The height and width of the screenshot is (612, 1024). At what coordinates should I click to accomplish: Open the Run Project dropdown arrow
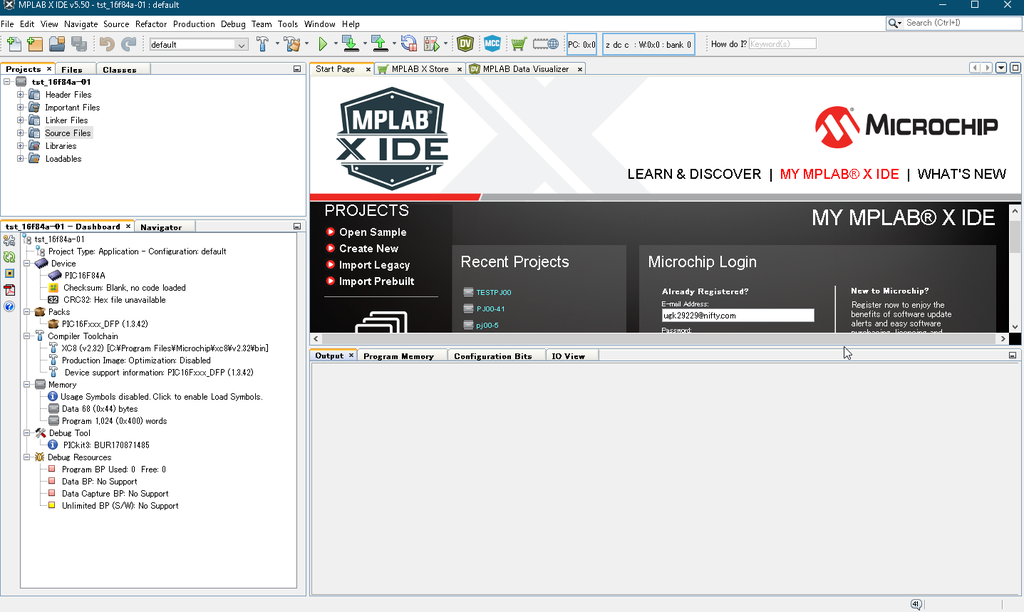336,44
